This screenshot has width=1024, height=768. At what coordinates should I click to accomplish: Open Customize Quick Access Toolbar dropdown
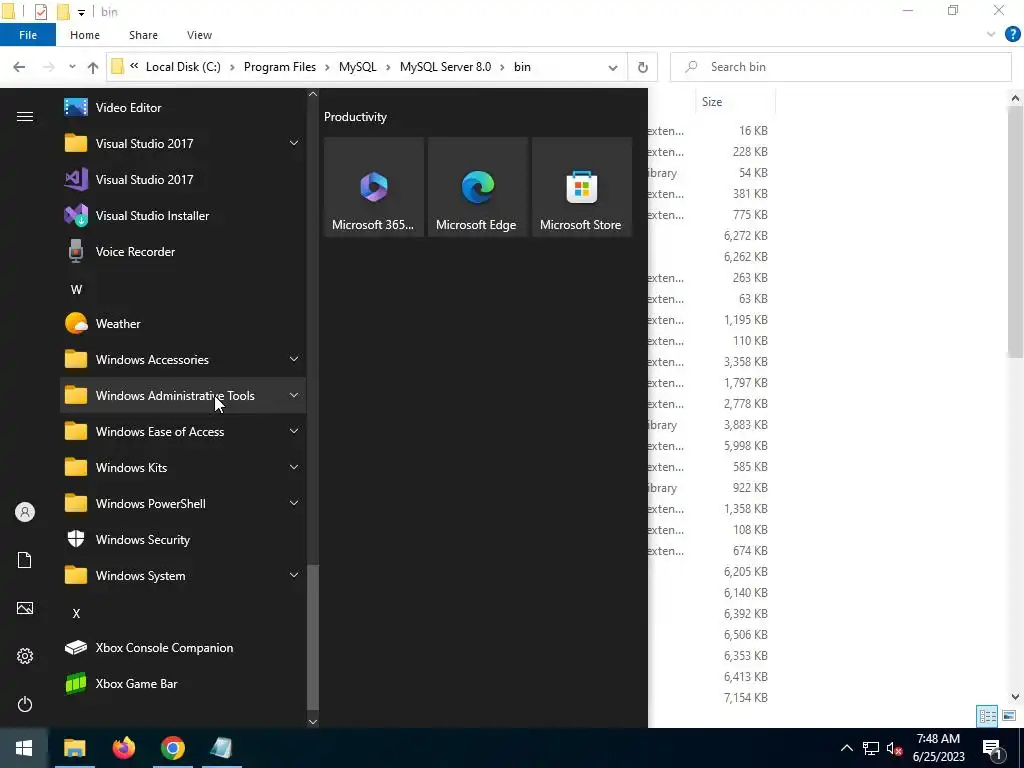point(81,12)
